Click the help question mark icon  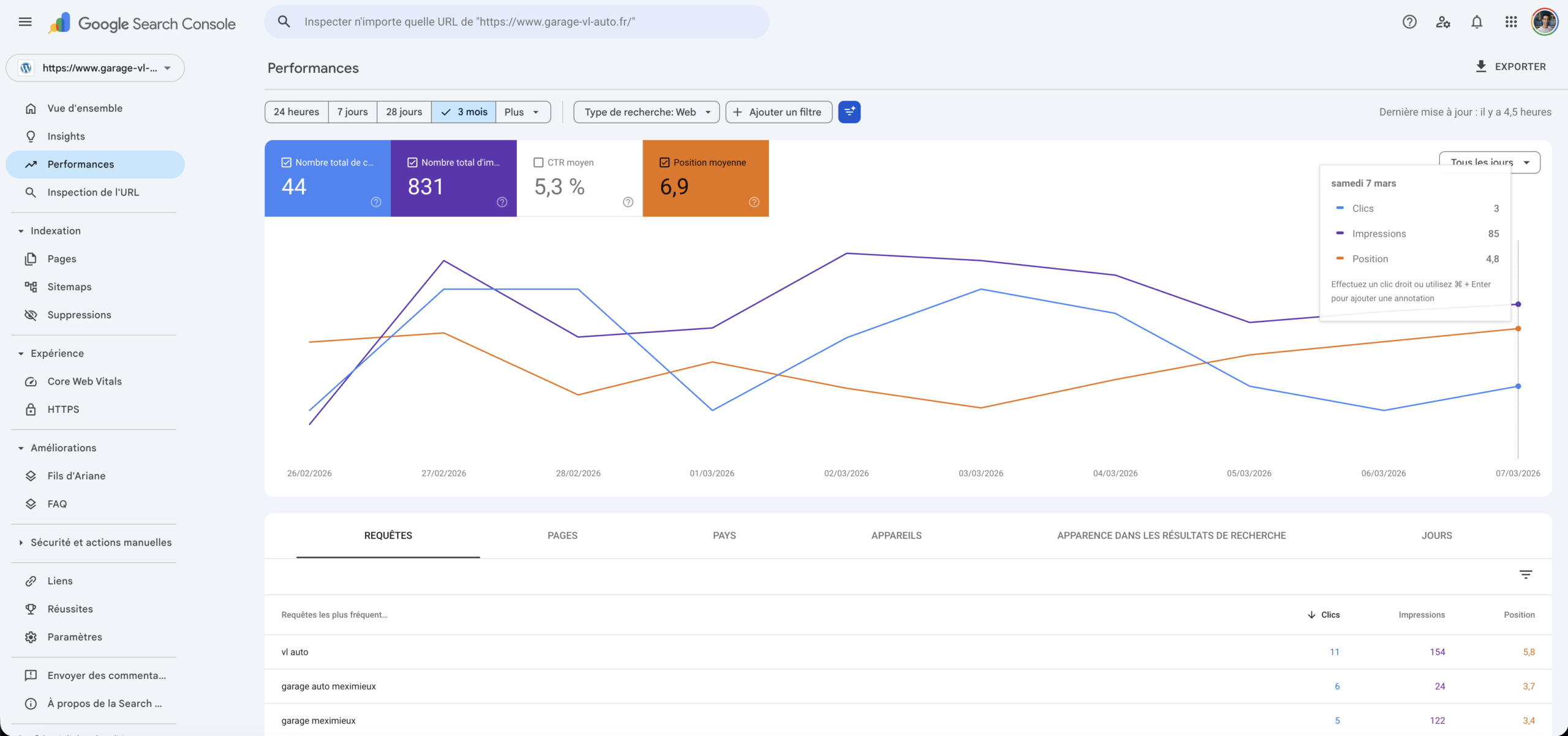click(1409, 22)
